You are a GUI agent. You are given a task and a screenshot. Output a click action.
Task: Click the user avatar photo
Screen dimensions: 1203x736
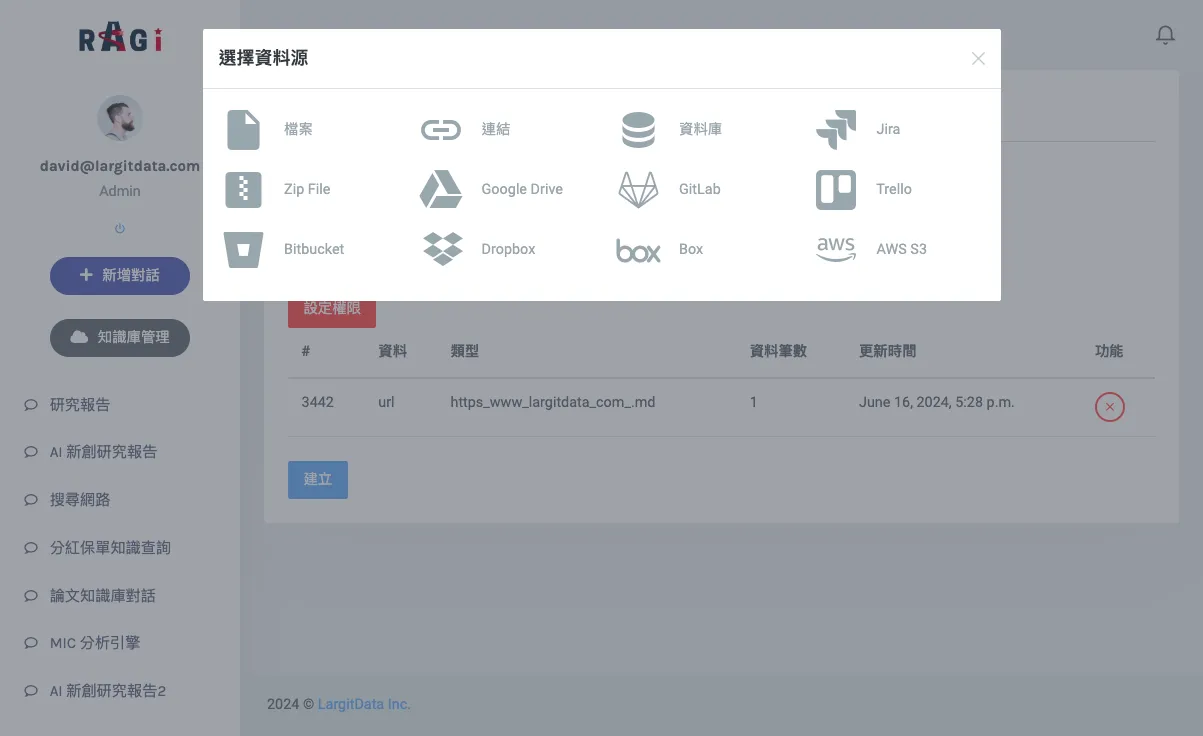click(120, 118)
